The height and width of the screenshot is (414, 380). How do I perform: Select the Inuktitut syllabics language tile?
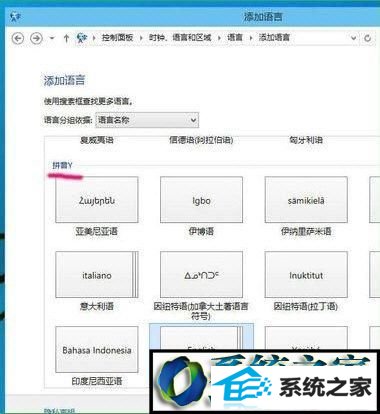click(201, 274)
